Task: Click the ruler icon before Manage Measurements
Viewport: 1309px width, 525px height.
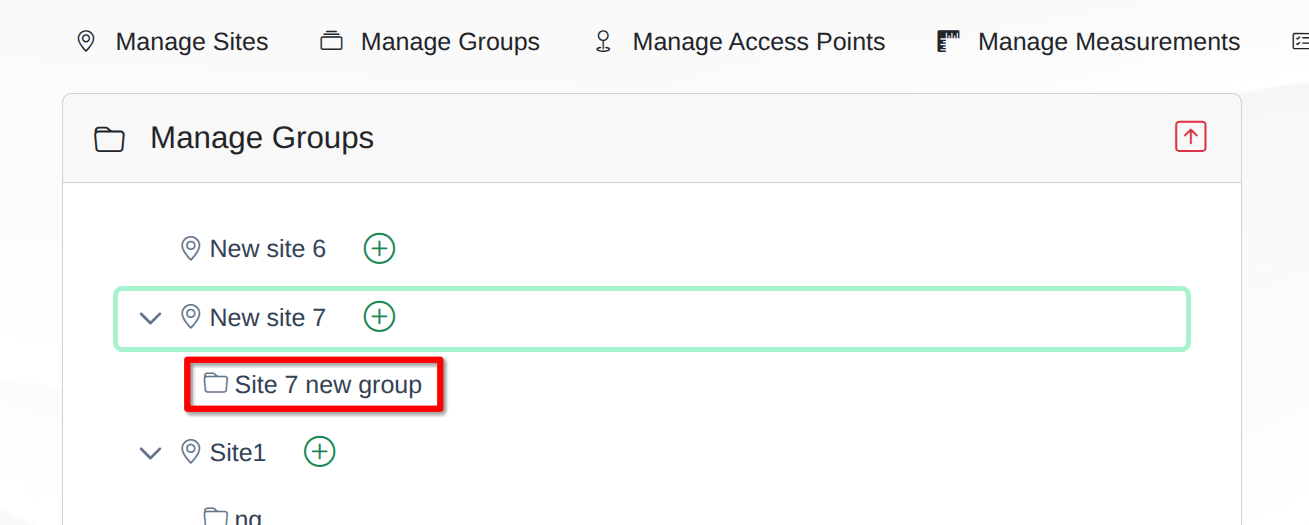Action: [948, 41]
